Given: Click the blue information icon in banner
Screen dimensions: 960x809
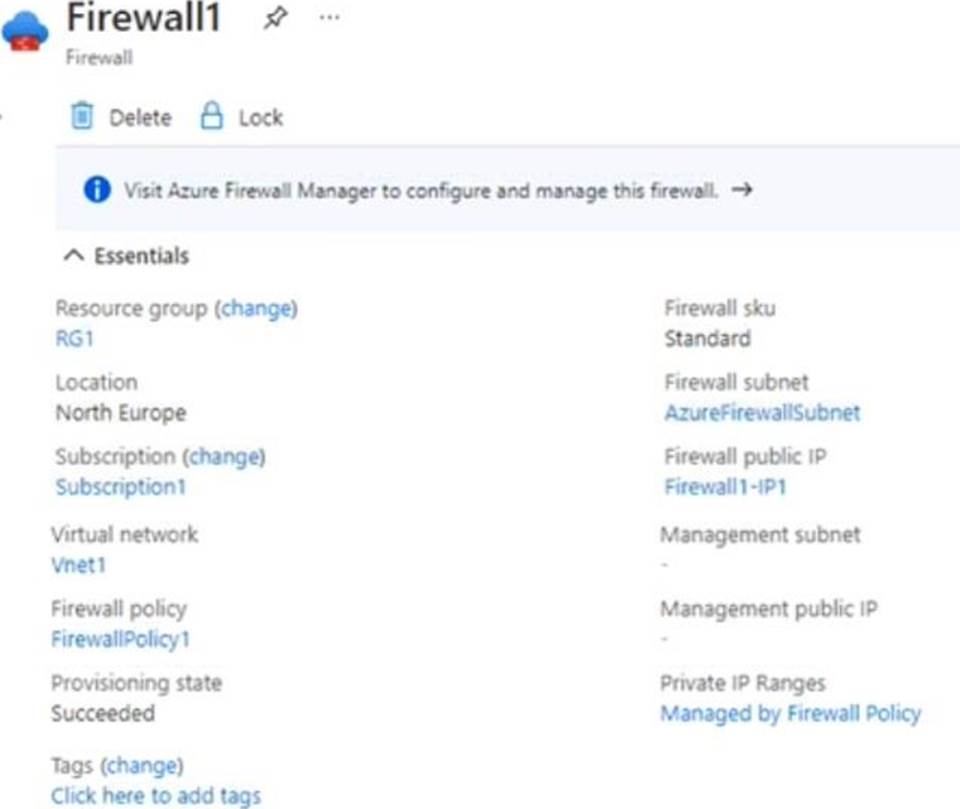Looking at the screenshot, I should [97, 190].
